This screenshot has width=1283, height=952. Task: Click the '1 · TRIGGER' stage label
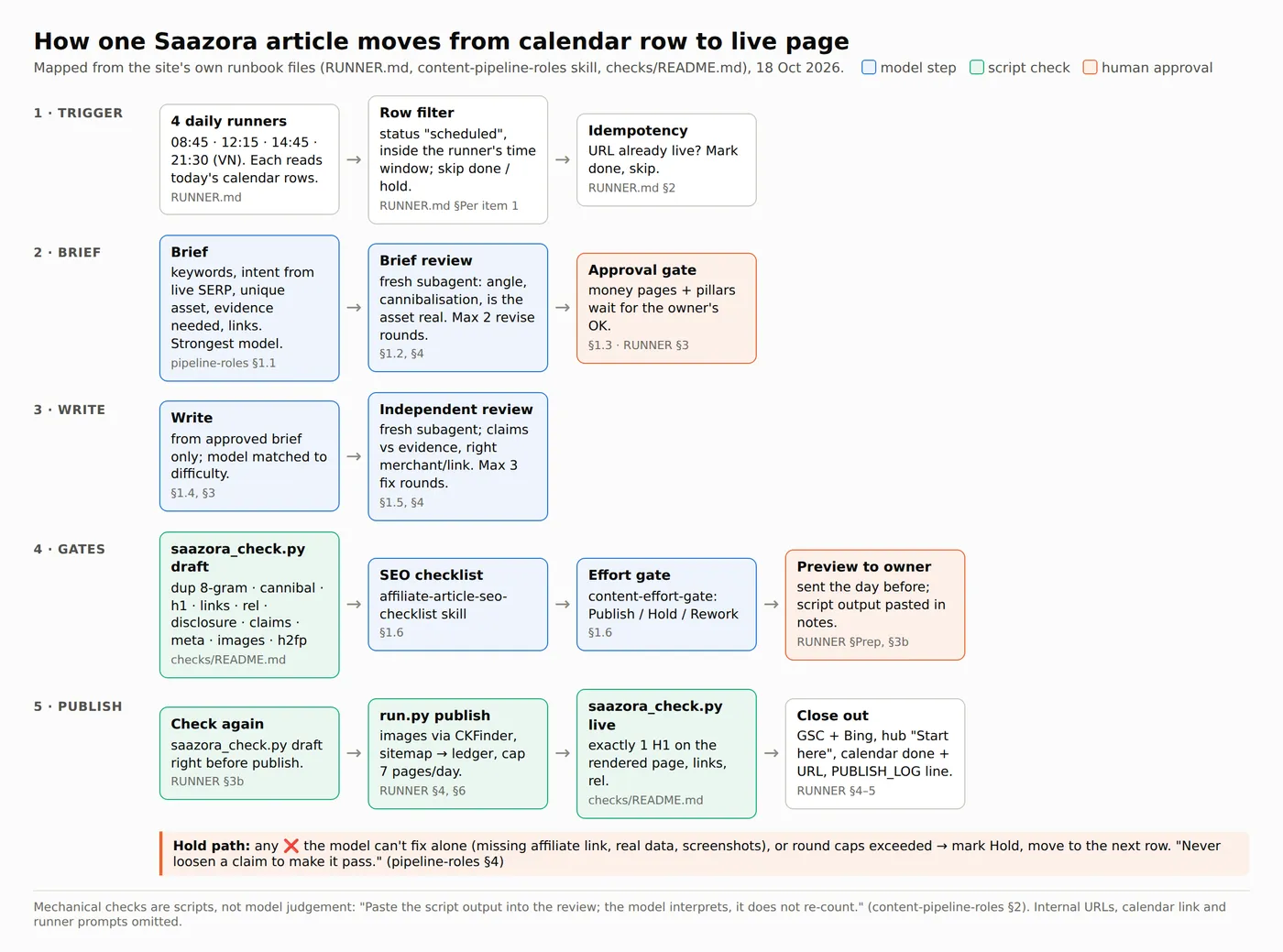pos(78,113)
